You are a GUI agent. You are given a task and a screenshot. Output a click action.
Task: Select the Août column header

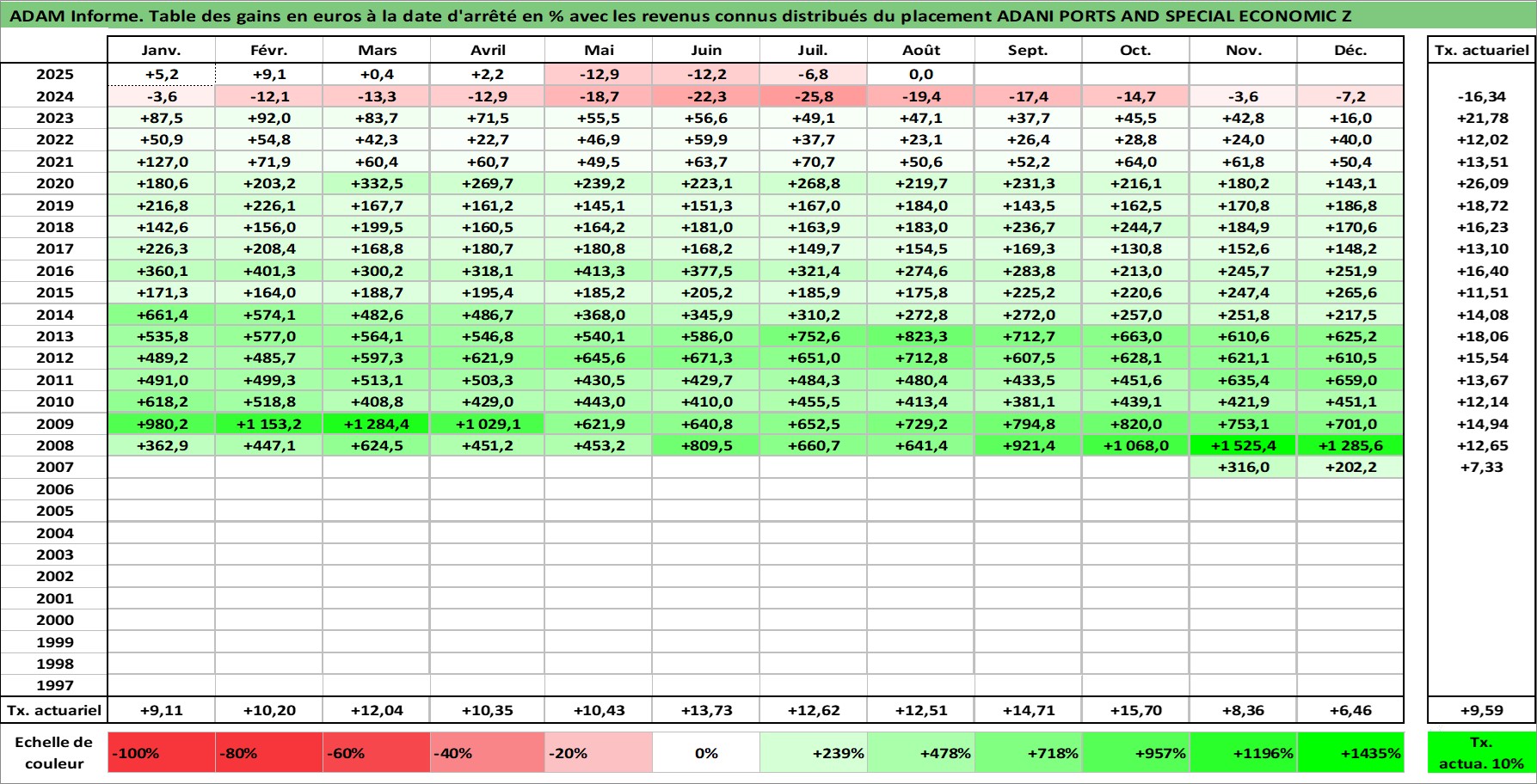tap(921, 50)
